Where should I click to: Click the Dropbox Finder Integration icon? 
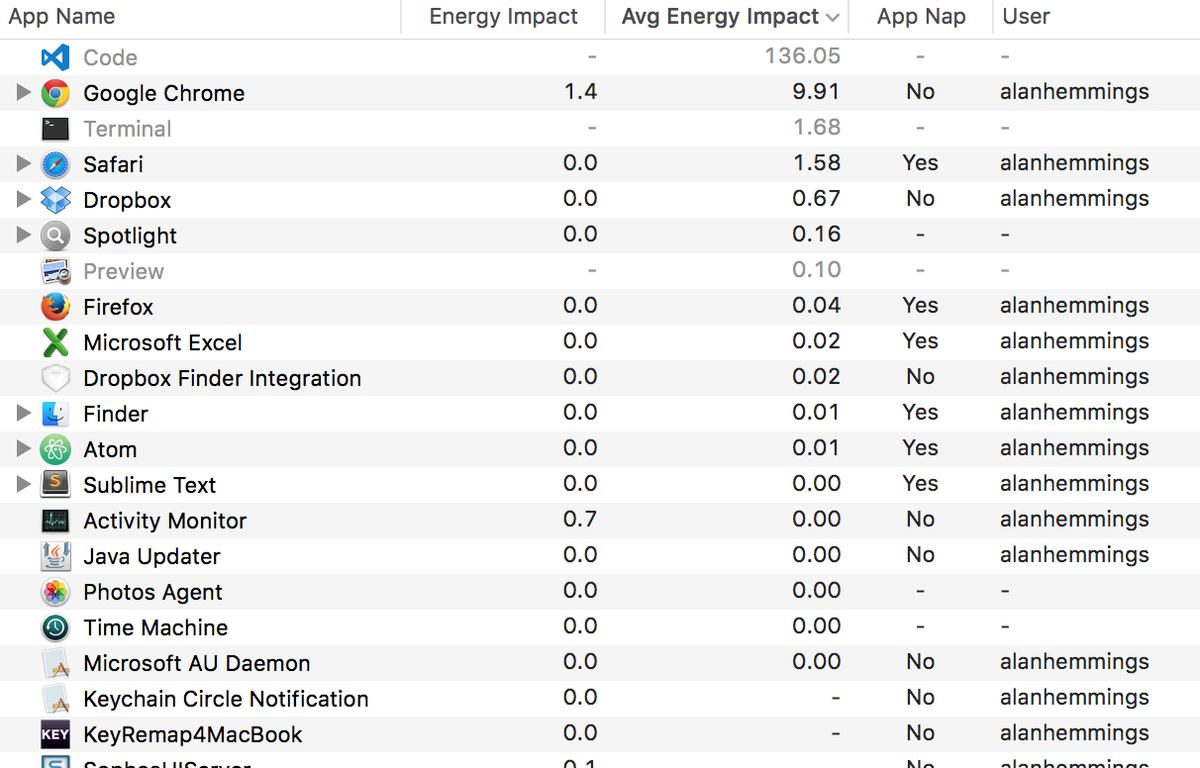click(55, 378)
